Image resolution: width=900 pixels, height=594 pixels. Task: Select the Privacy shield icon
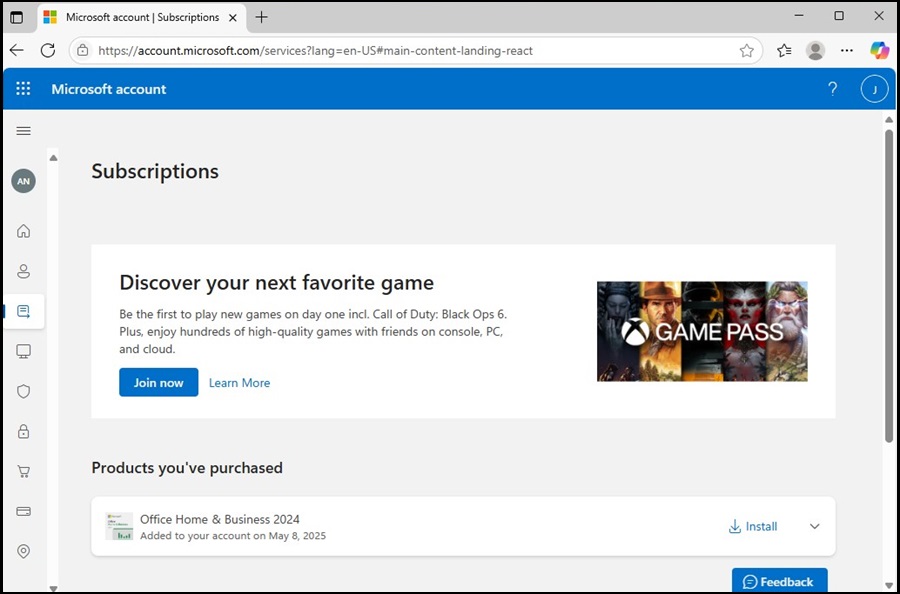[23, 391]
